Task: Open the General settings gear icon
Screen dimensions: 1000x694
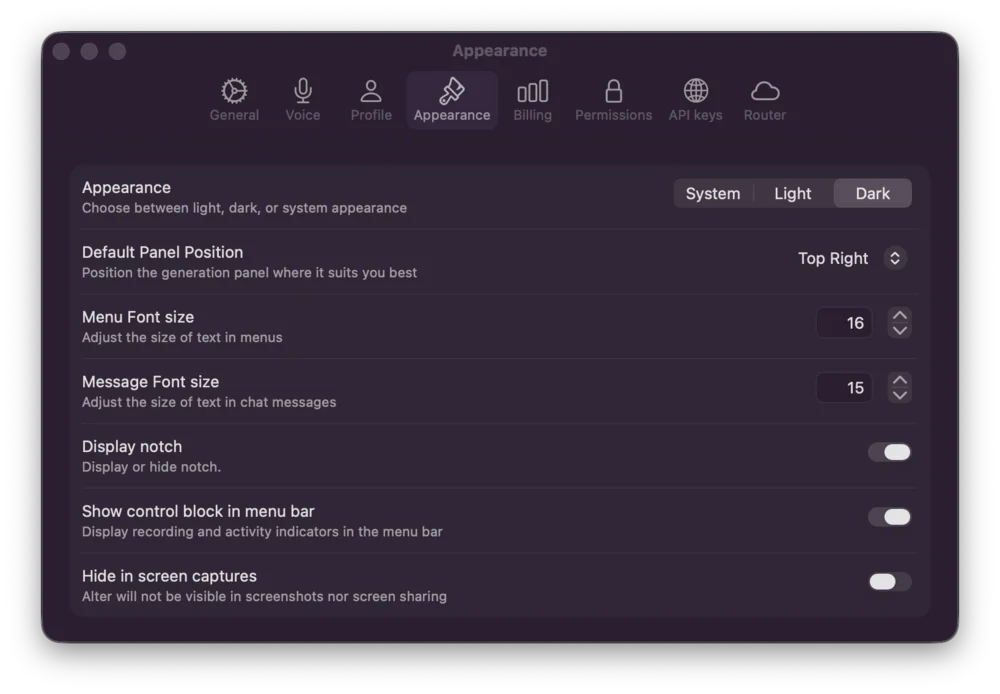Action: [233, 90]
